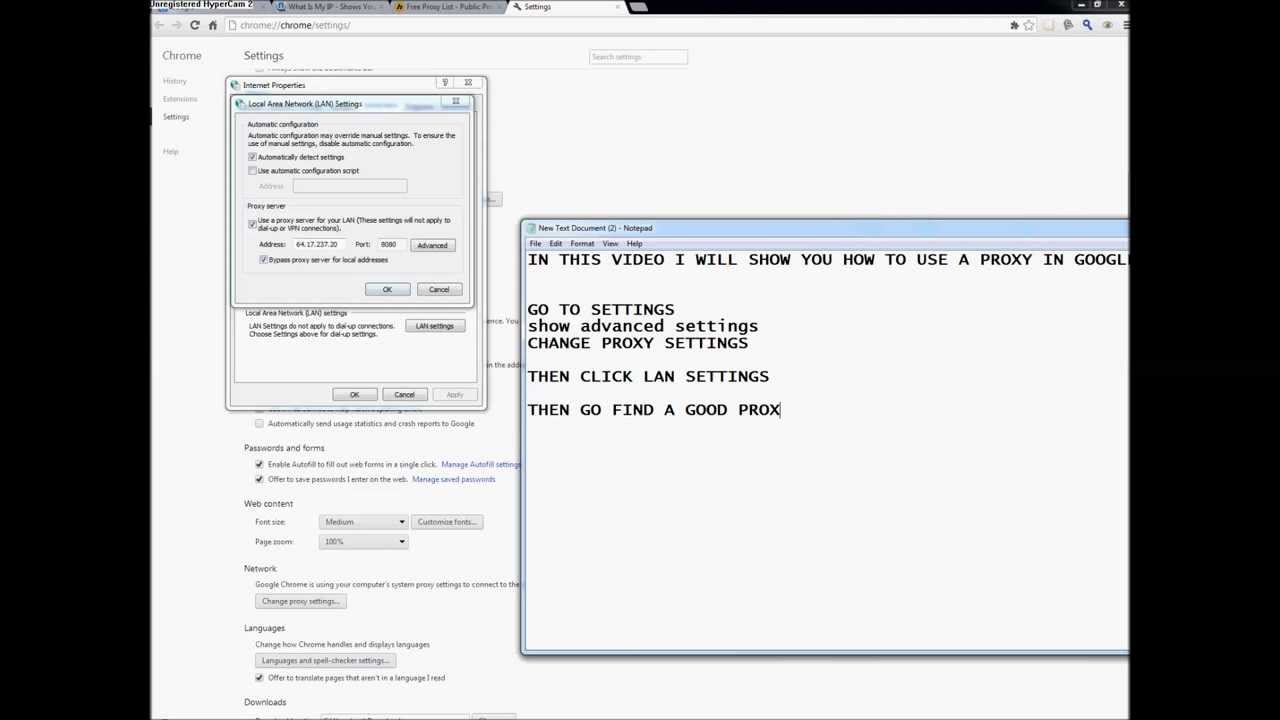The height and width of the screenshot is (720, 1280).
Task: Open Manage Autofill settings link
Action: (x=480, y=464)
